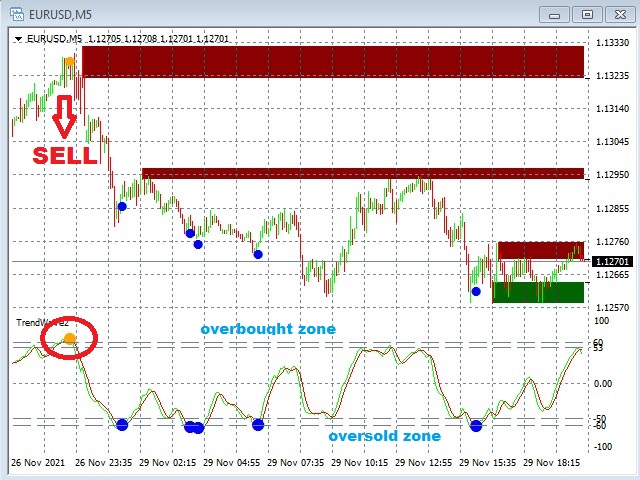Click the 1.13330 price scale label
This screenshot has width=640, height=480.
point(612,43)
